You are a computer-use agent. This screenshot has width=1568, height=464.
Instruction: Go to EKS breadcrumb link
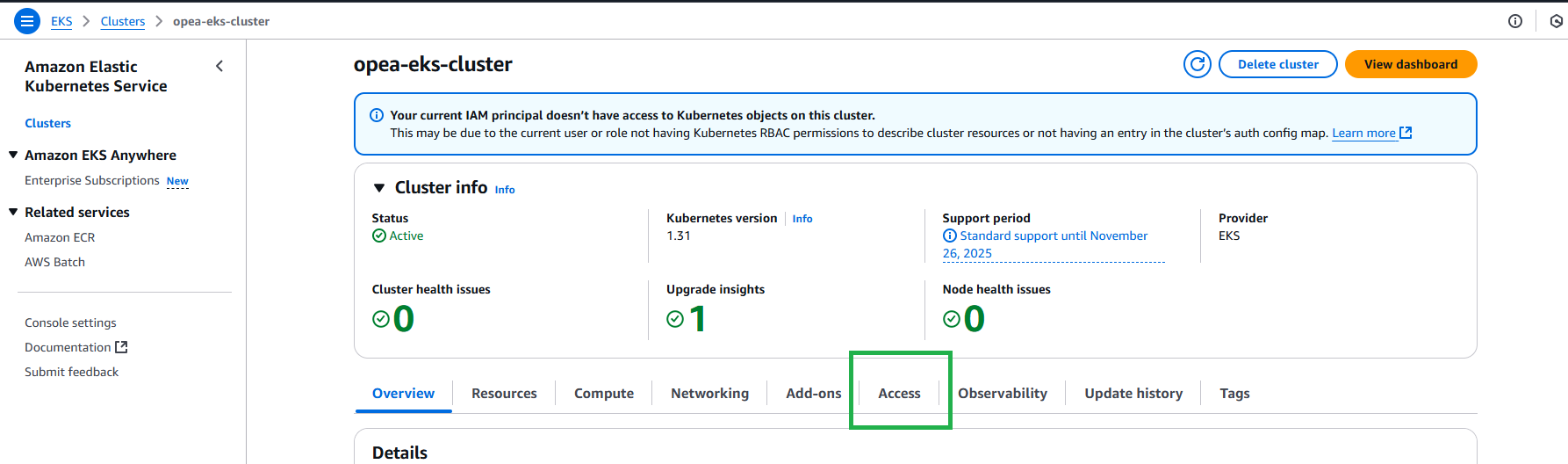pos(61,21)
